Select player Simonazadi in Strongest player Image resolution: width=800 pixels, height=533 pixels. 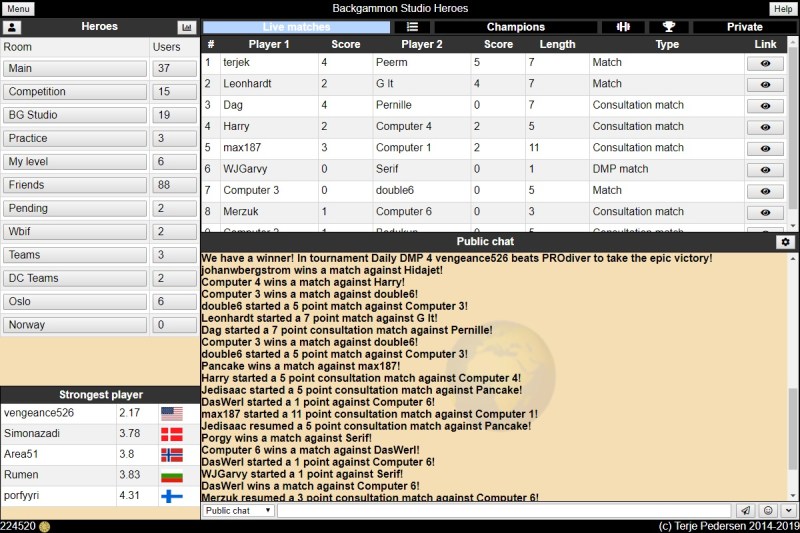32,434
